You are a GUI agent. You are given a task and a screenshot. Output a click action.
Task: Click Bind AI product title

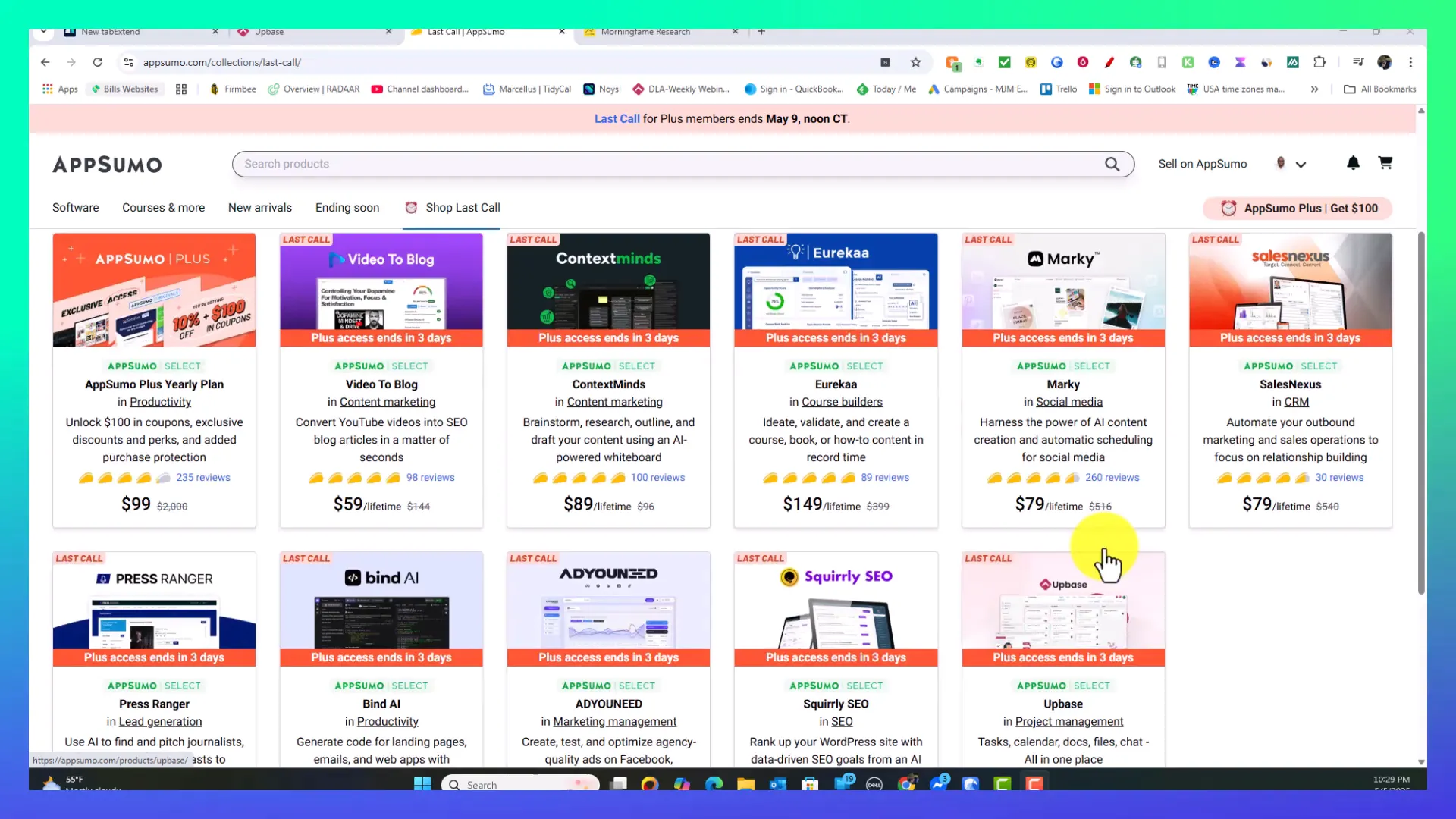pos(381,704)
